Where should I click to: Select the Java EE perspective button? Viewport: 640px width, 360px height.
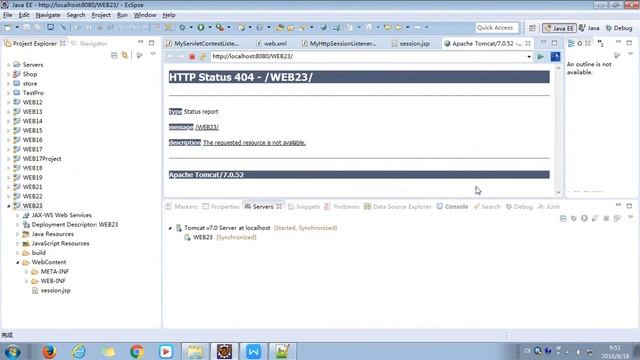(559, 28)
